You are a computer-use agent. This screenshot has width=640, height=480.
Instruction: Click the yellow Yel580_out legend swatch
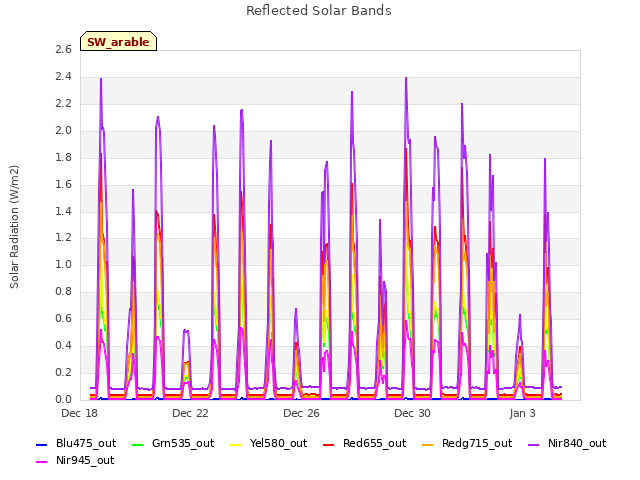pyautogui.click(x=236, y=444)
